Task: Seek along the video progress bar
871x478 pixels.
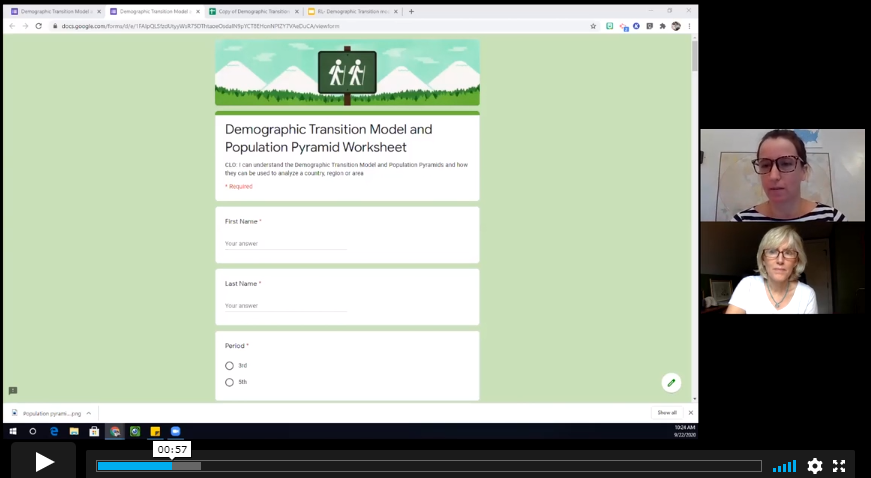Action: pos(428,466)
